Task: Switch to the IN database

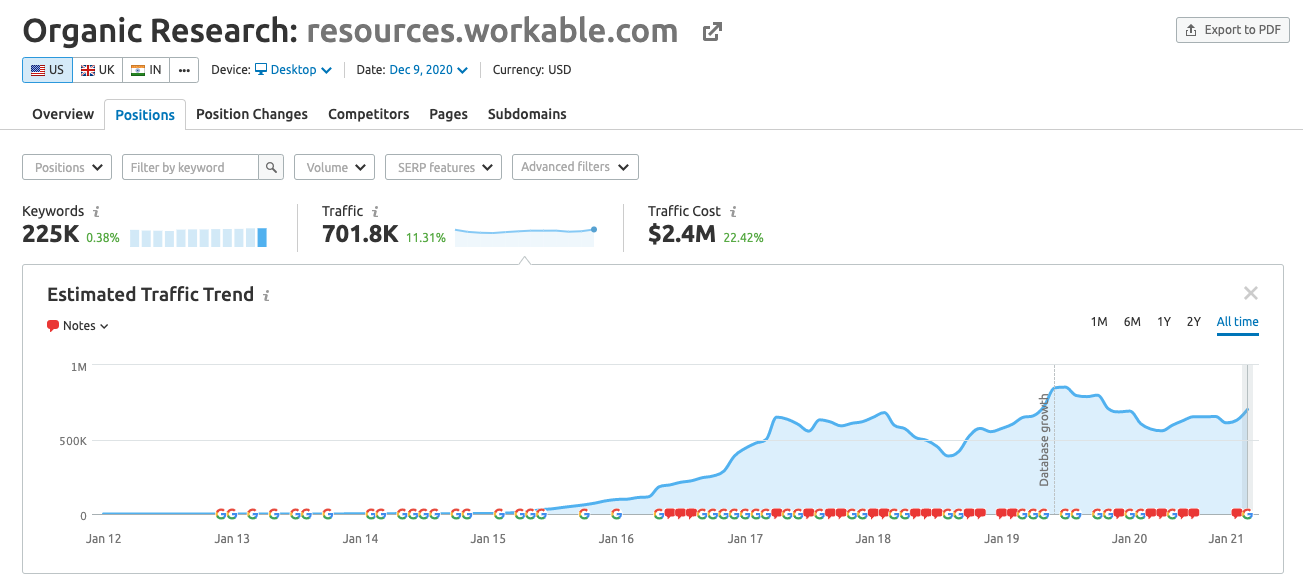Action: click(x=146, y=70)
